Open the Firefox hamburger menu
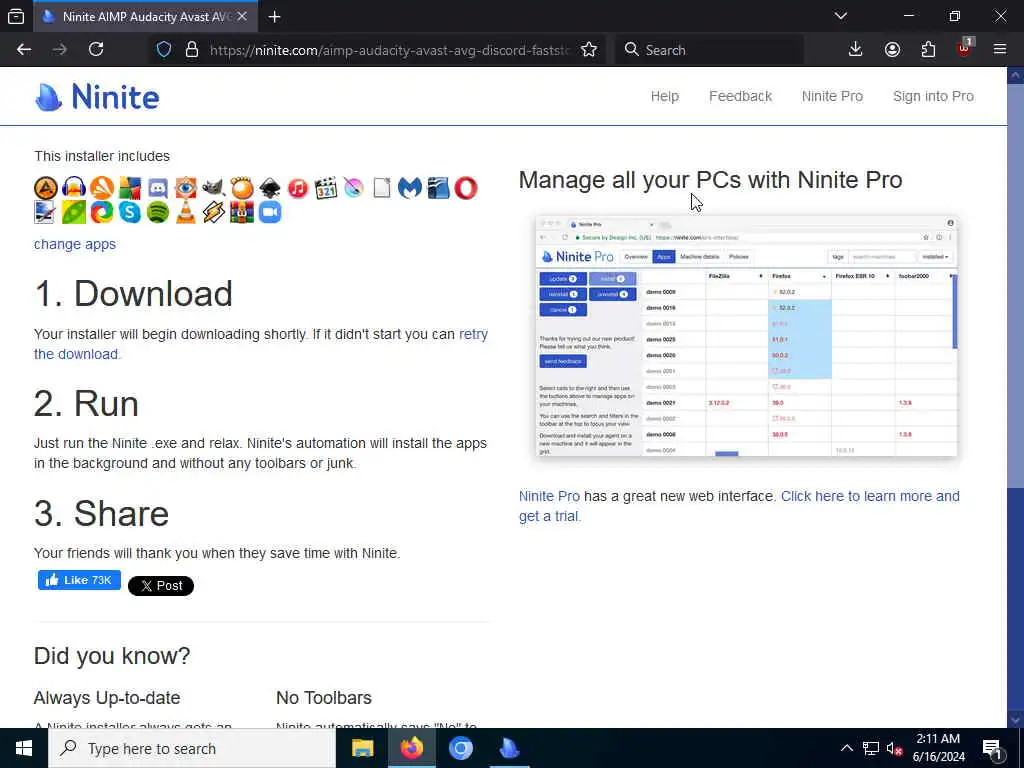Viewport: 1024px width, 768px height. [1000, 50]
